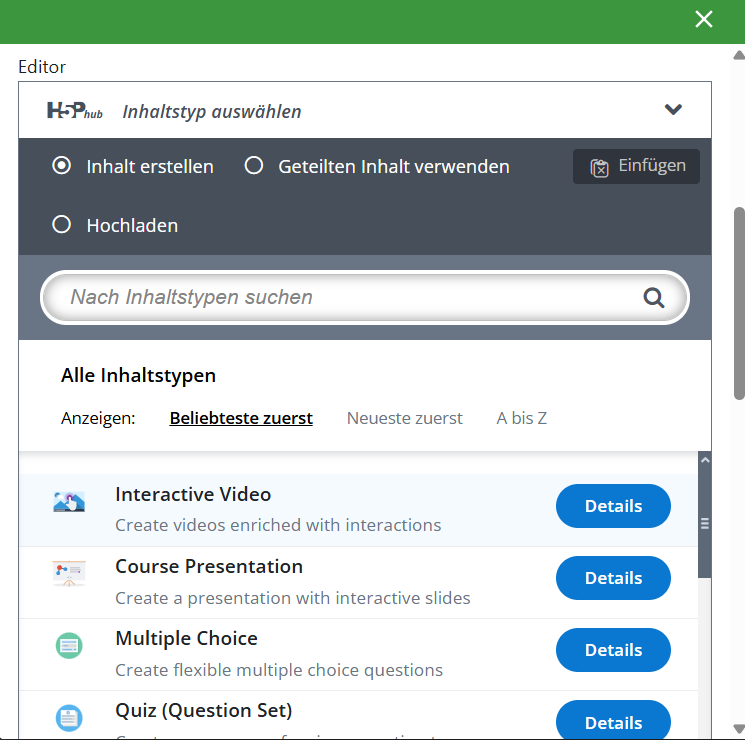This screenshot has height=740, width=745.
Task: Collapse the Inhaltstyp auswählen panel chevron
Action: coord(673,110)
